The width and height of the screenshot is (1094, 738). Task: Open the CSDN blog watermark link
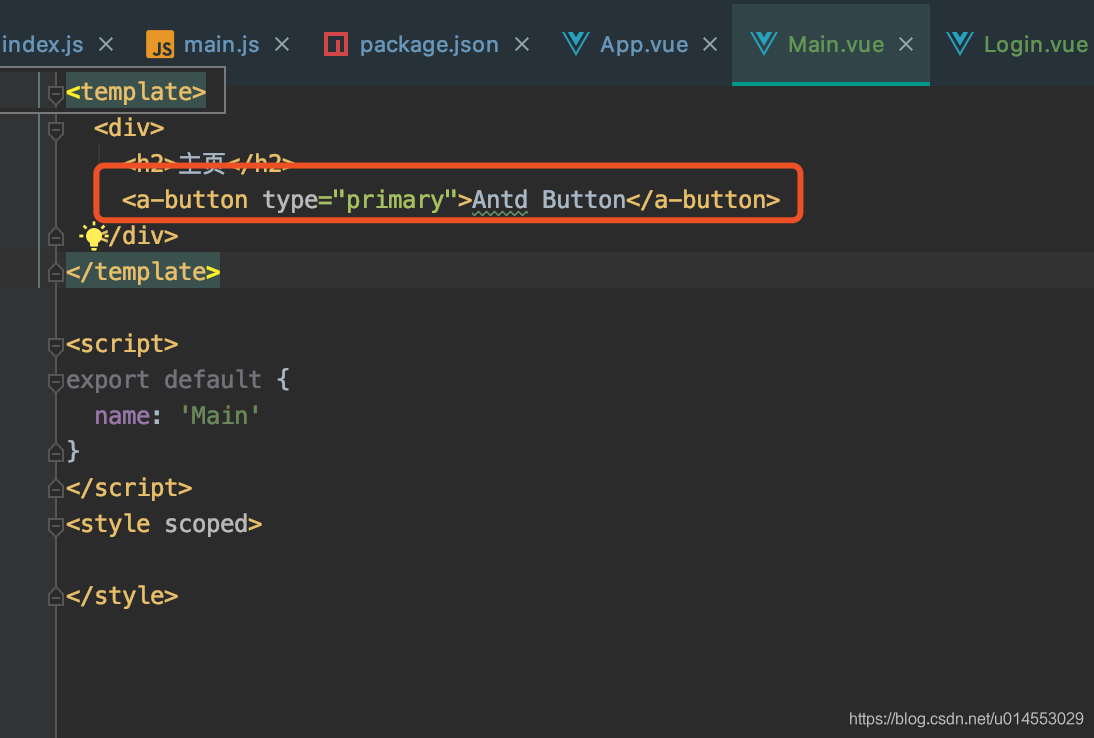coord(966,718)
